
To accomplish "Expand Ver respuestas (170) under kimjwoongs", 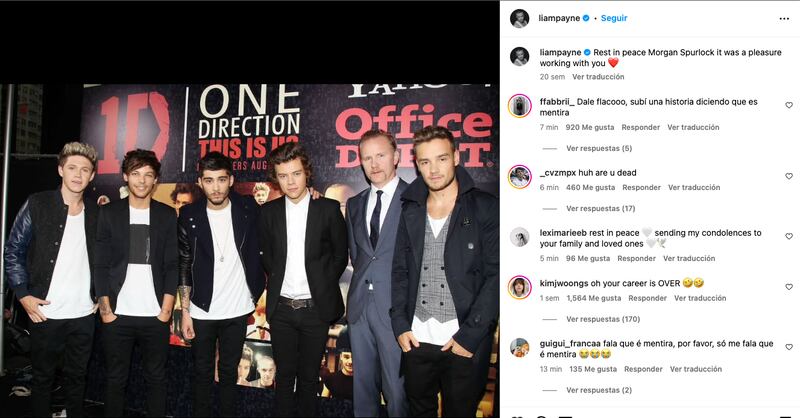I will tap(603, 319).
